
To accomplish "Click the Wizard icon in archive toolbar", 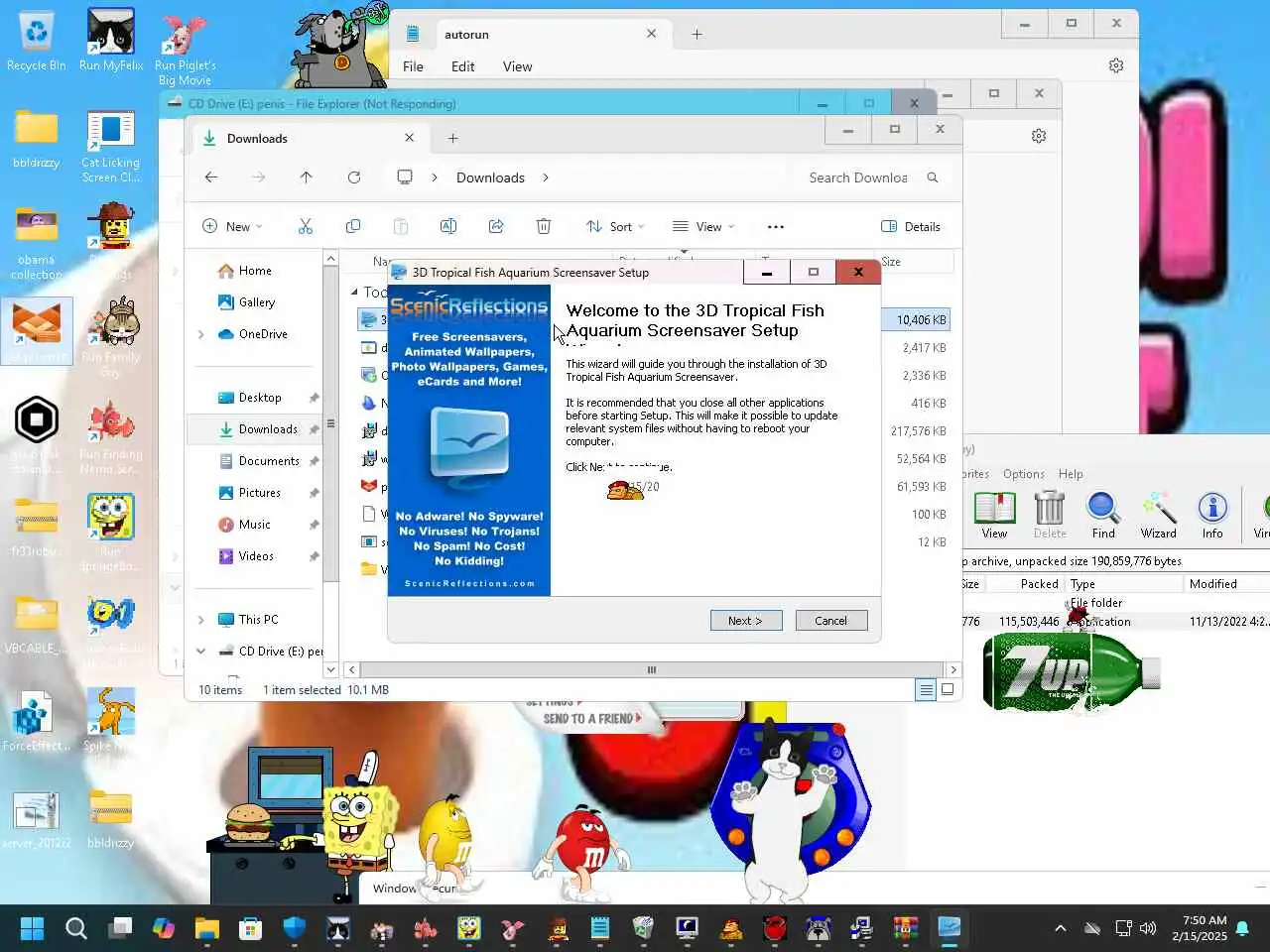I will pos(1158,515).
